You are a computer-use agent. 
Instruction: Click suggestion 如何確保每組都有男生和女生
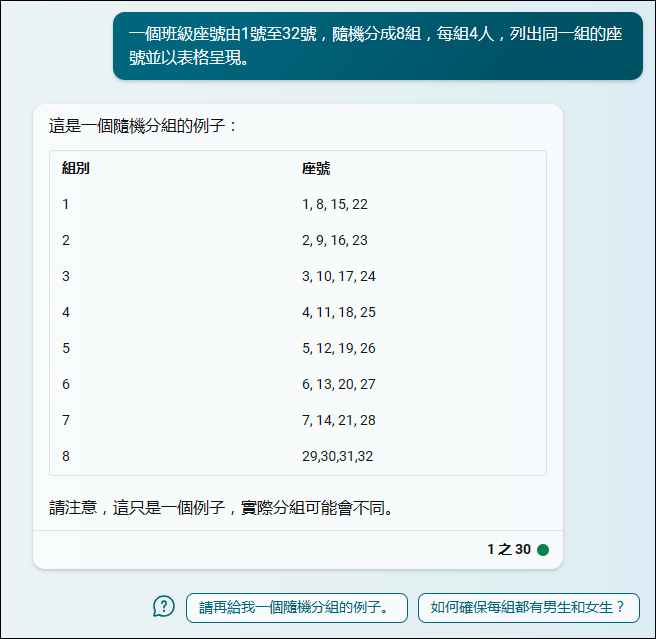528,608
